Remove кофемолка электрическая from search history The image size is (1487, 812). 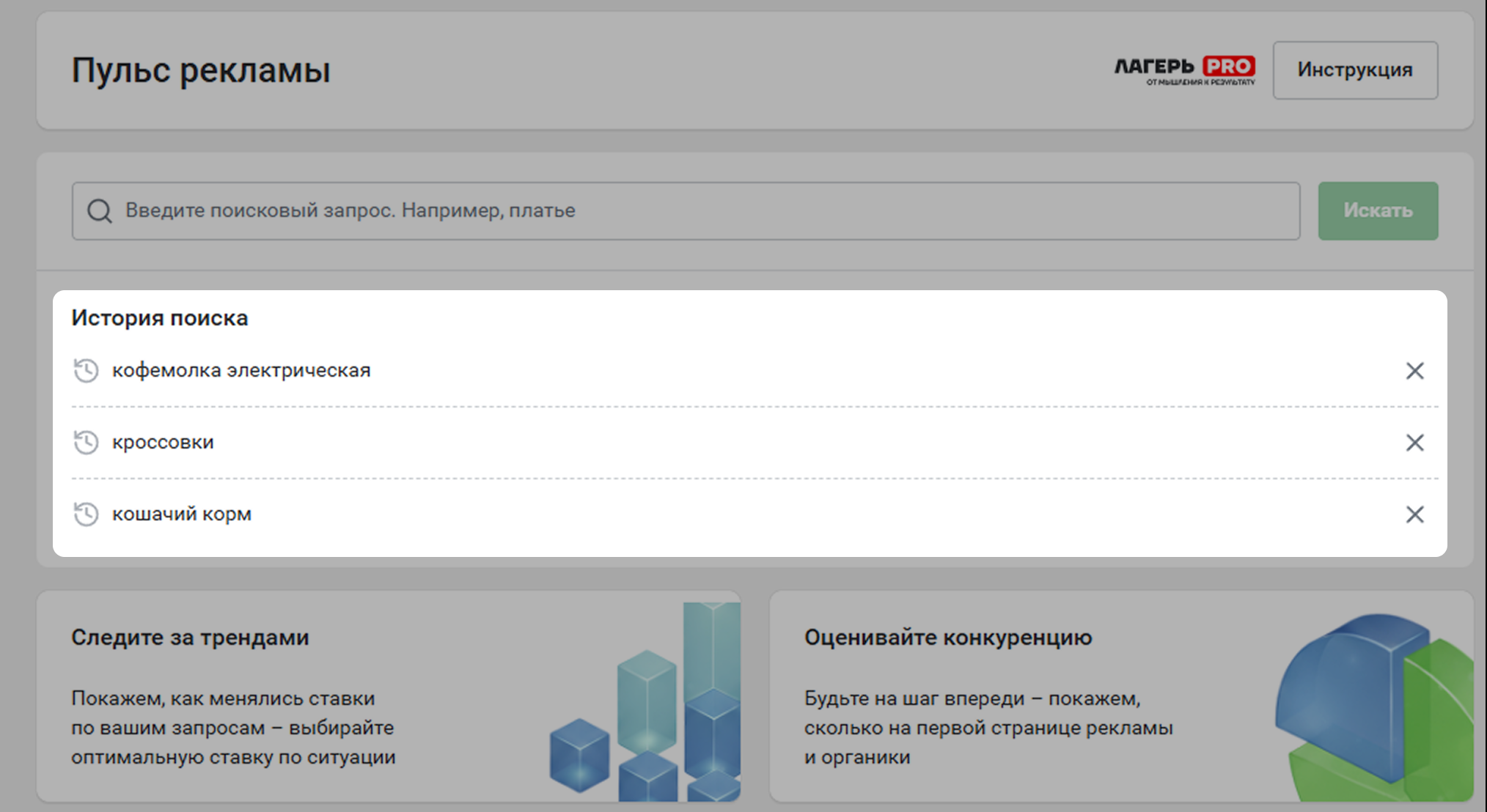[x=1414, y=371]
